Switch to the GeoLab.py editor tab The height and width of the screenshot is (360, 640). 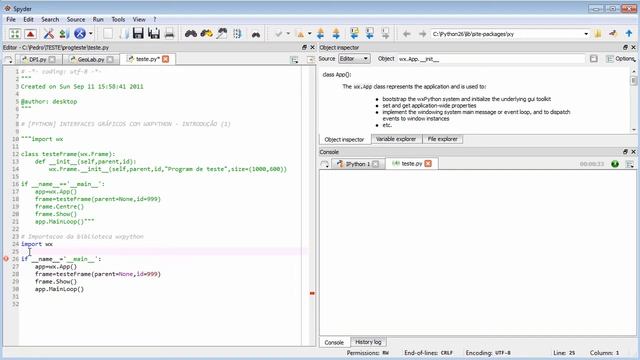tap(91, 59)
